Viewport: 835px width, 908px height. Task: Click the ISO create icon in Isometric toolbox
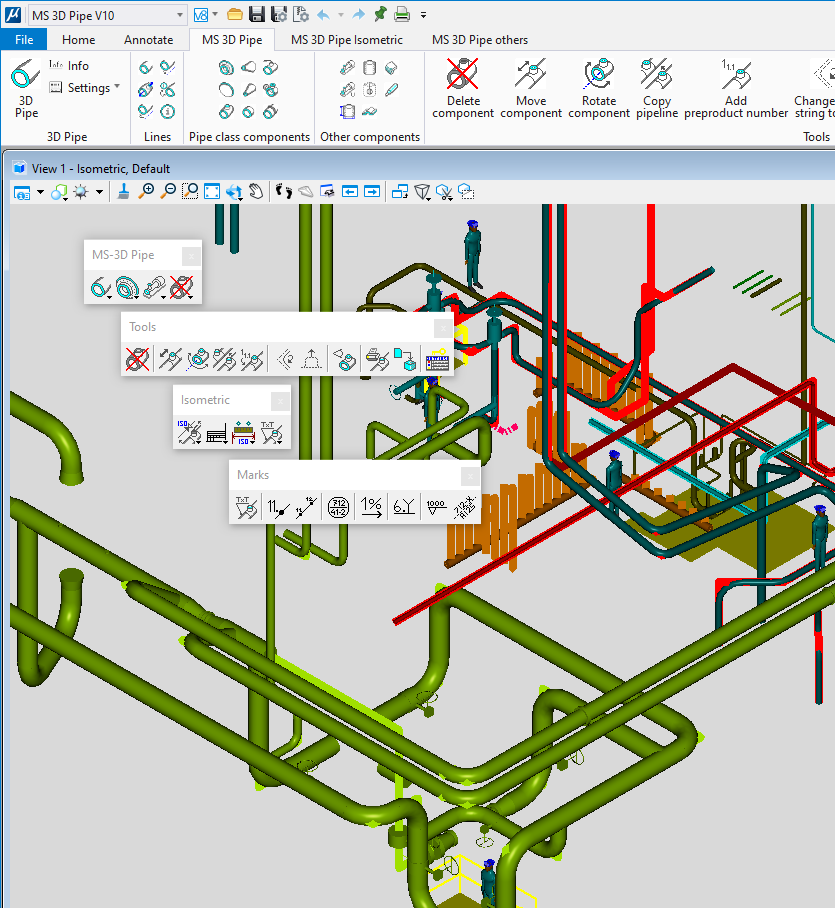189,432
